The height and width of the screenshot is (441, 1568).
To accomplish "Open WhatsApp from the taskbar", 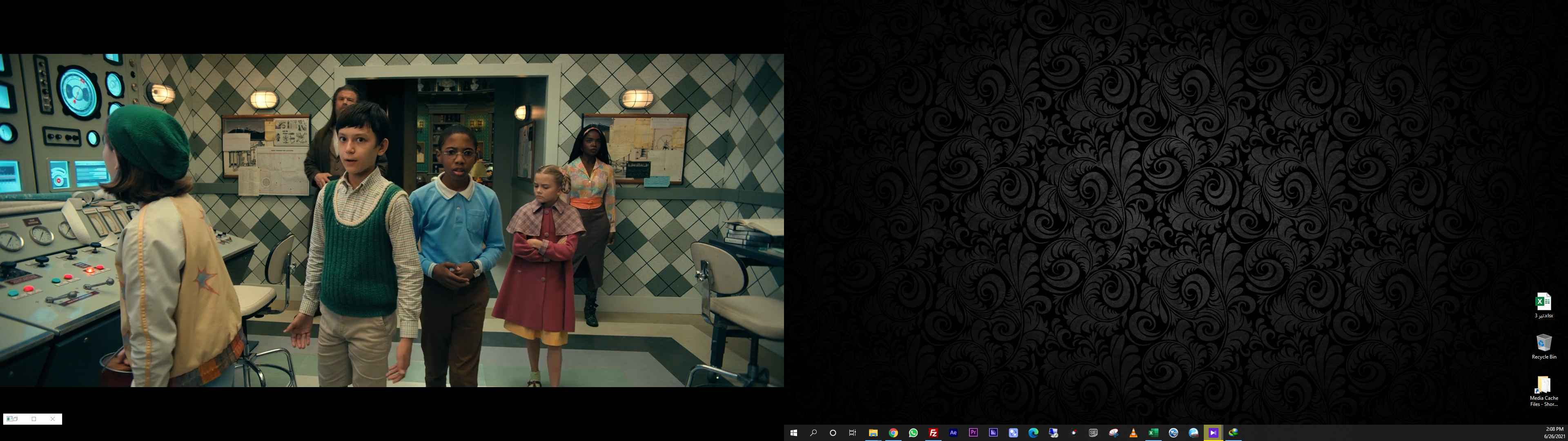I will coord(913,432).
